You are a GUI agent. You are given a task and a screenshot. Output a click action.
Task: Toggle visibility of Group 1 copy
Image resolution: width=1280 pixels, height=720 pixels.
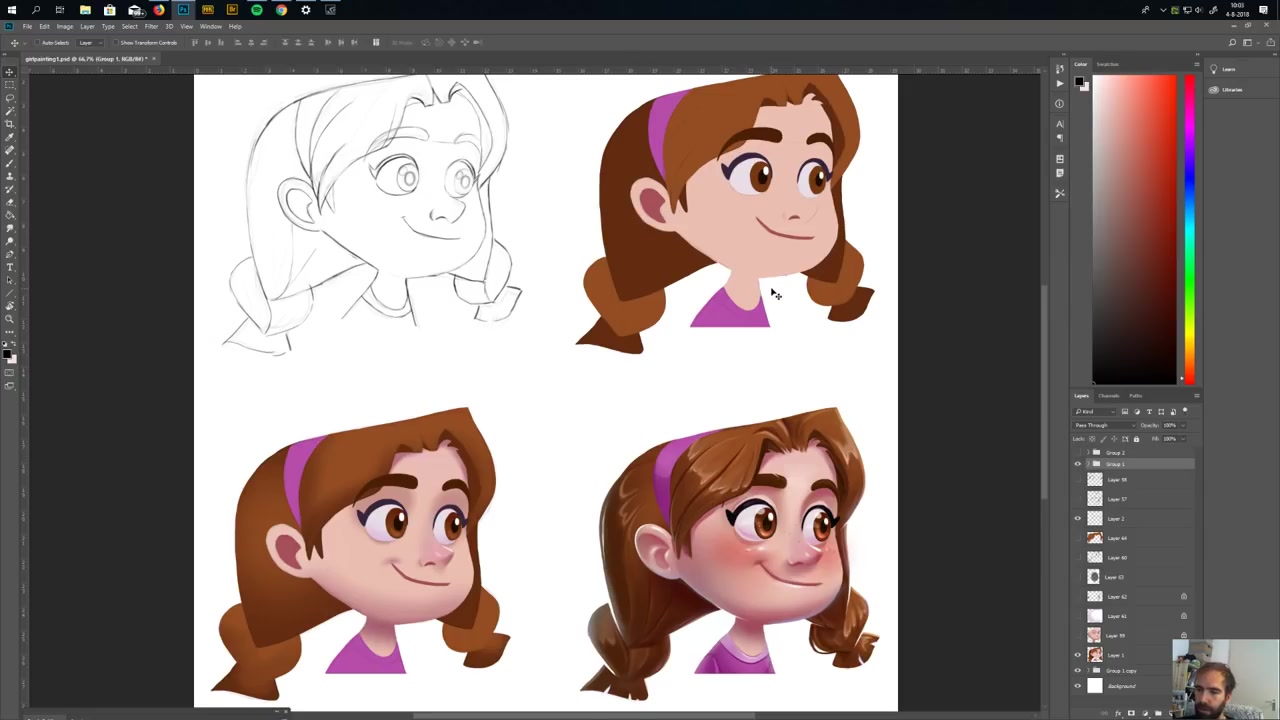(x=1078, y=670)
